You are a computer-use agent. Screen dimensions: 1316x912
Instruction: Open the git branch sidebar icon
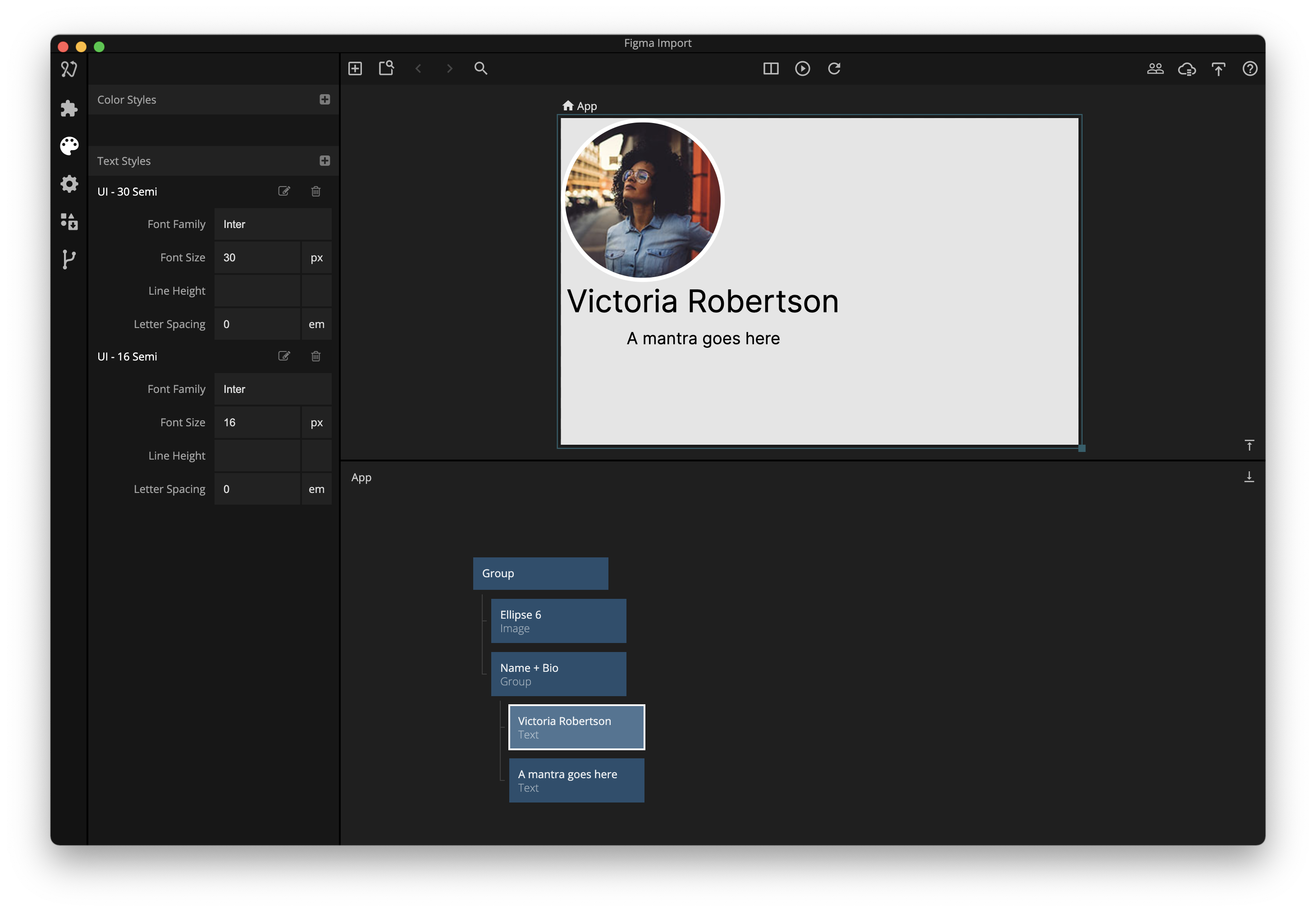point(69,260)
